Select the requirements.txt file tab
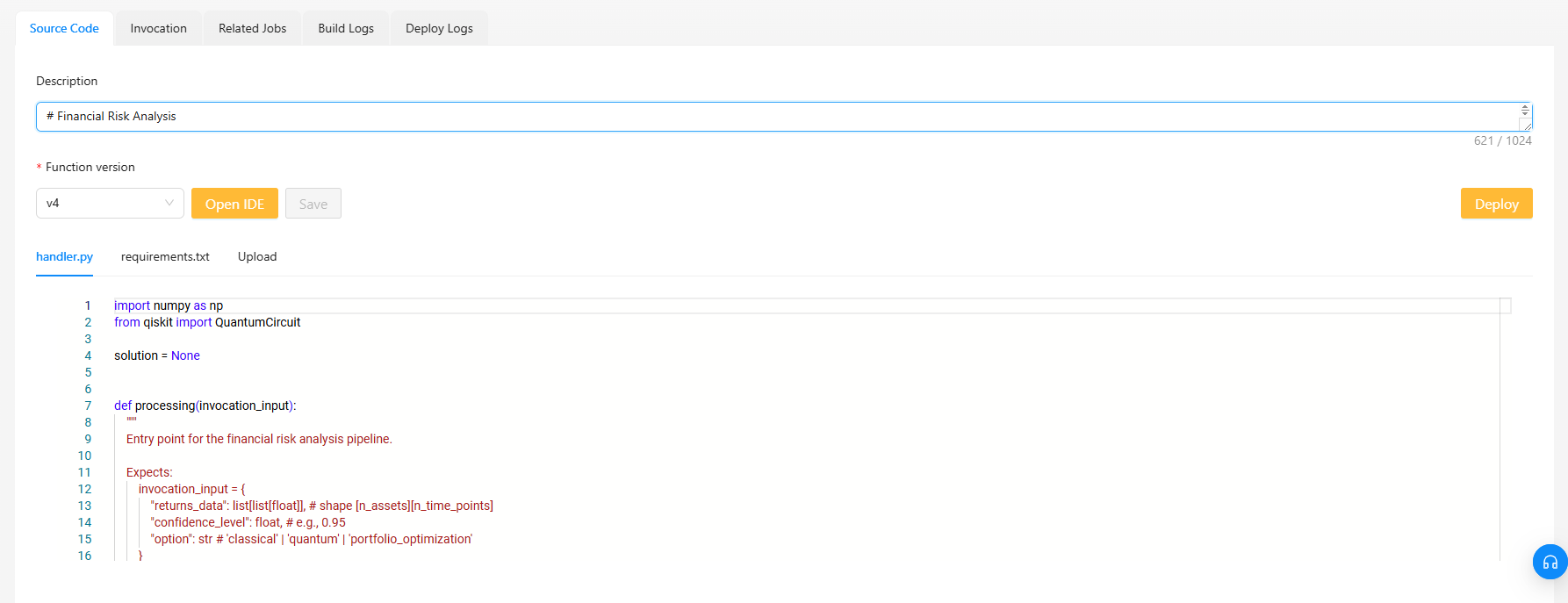Image resolution: width=1568 pixels, height=603 pixels. (165, 256)
